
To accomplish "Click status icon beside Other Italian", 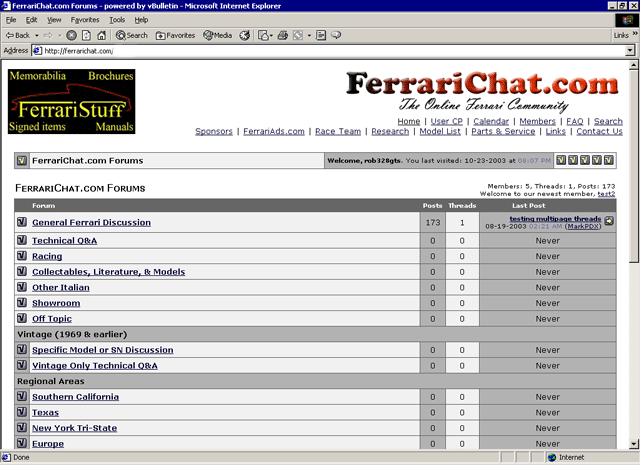I will pos(22,287).
